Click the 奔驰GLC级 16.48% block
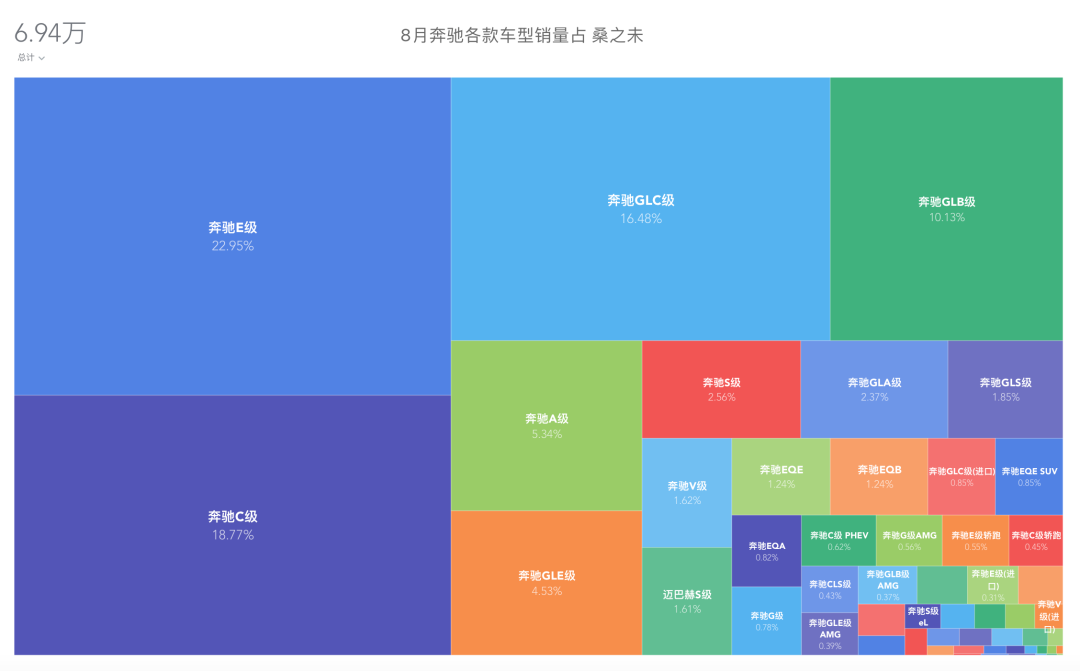This screenshot has width=1080, height=671. [640, 208]
